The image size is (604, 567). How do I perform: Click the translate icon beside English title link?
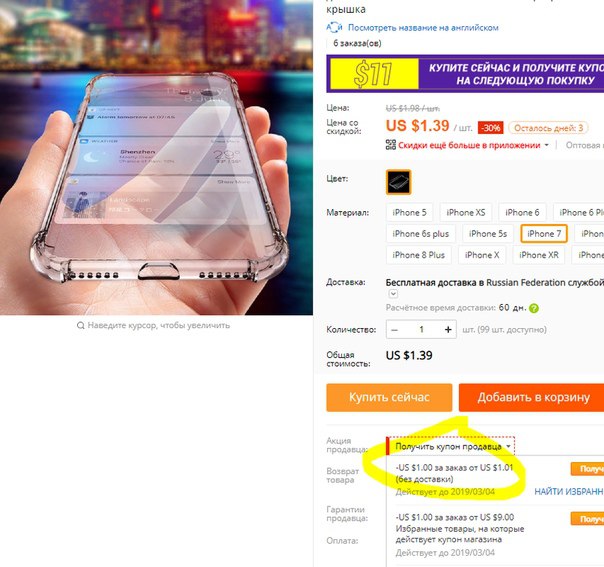pos(334,27)
